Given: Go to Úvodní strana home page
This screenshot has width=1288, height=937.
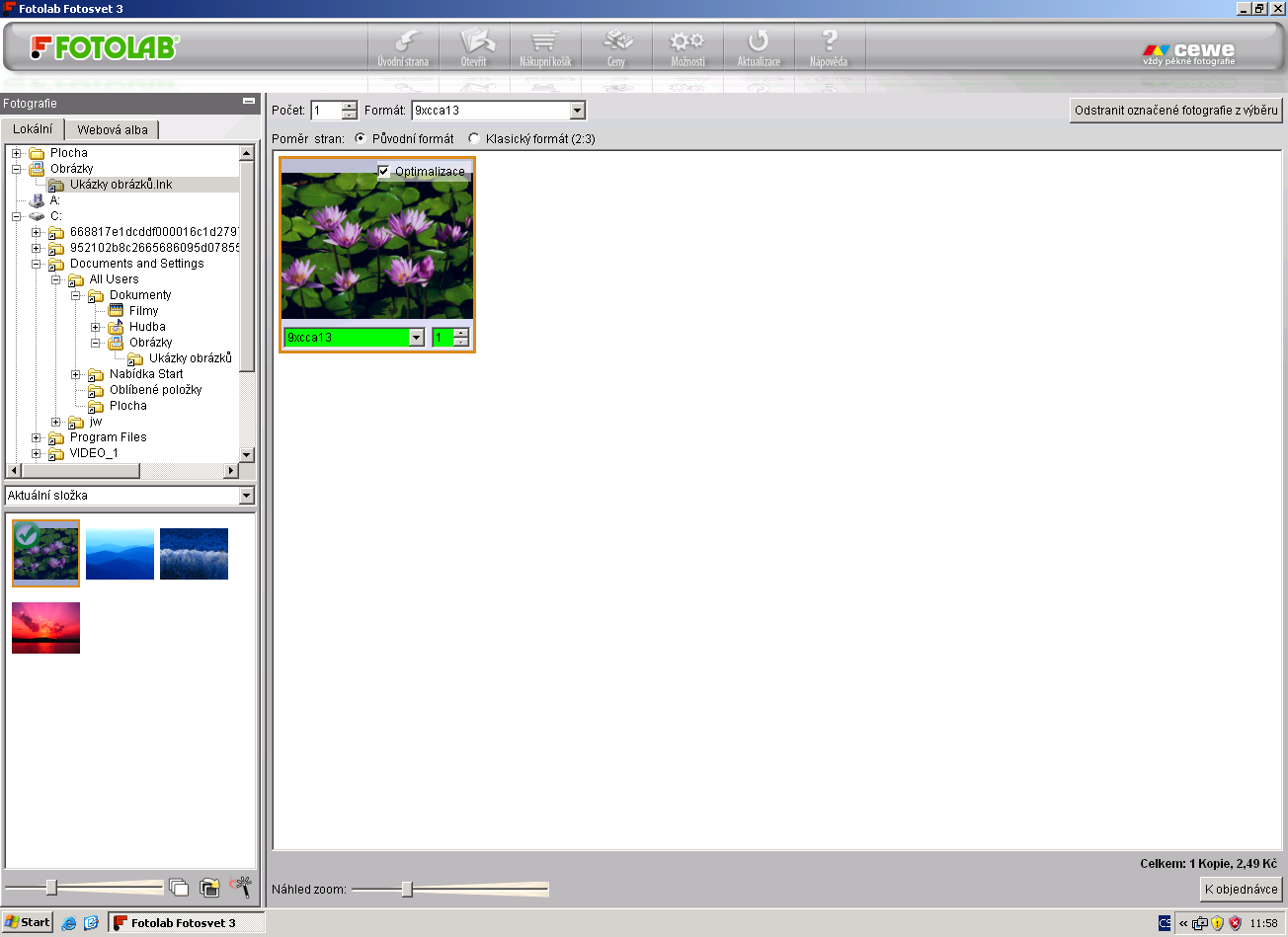Looking at the screenshot, I should [x=403, y=47].
